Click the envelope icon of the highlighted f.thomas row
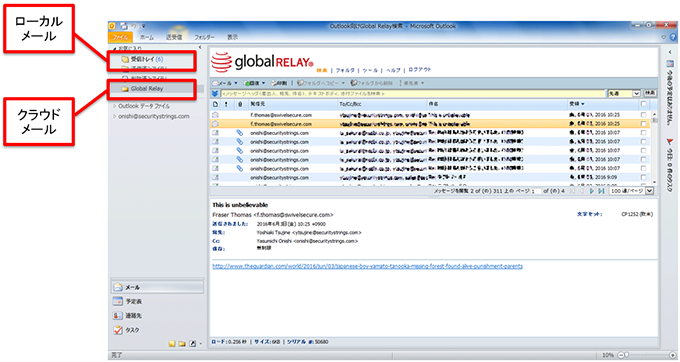The image size is (680, 362). [x=215, y=124]
